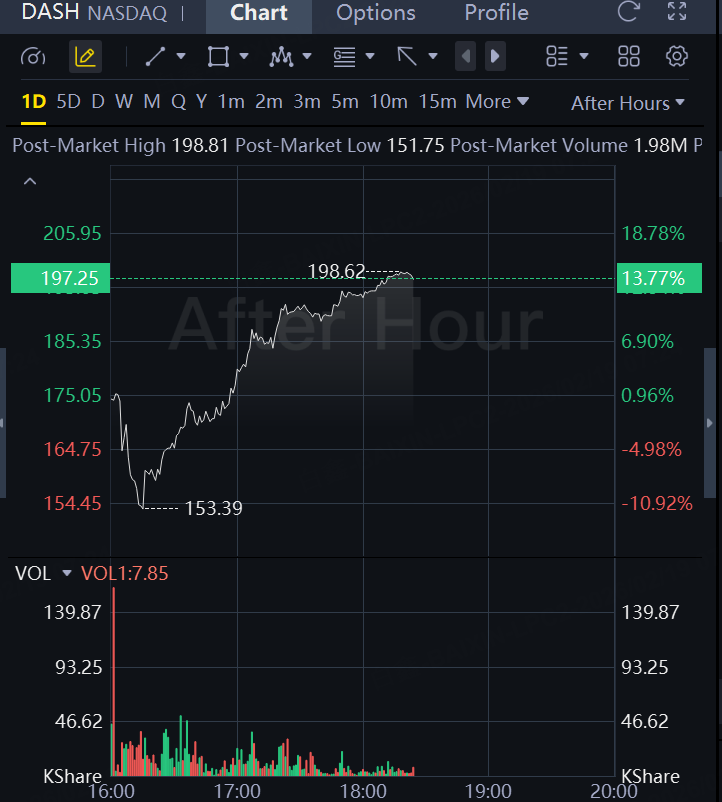The height and width of the screenshot is (802, 722).
Task: Click the 18.78% percent axis label
Action: point(653,234)
